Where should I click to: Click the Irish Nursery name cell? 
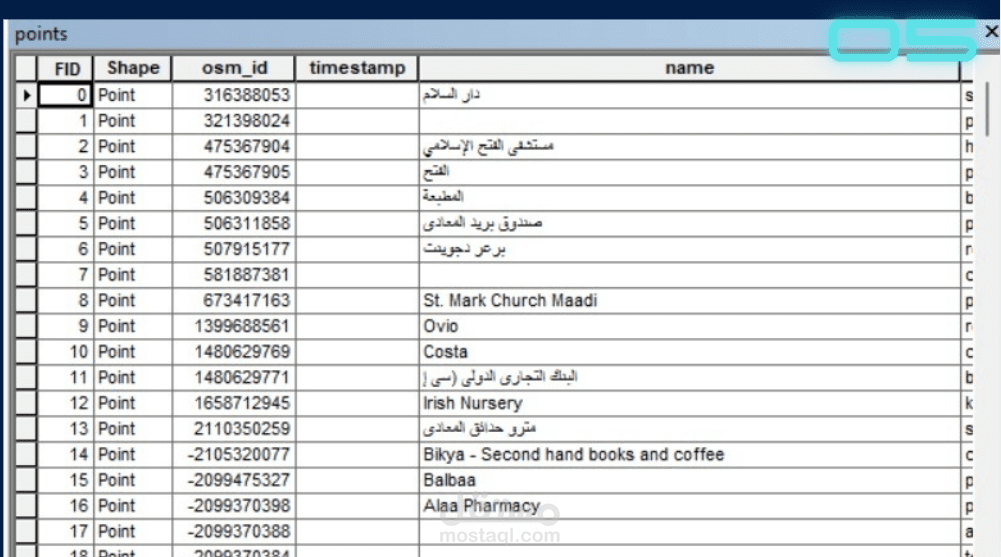point(689,403)
